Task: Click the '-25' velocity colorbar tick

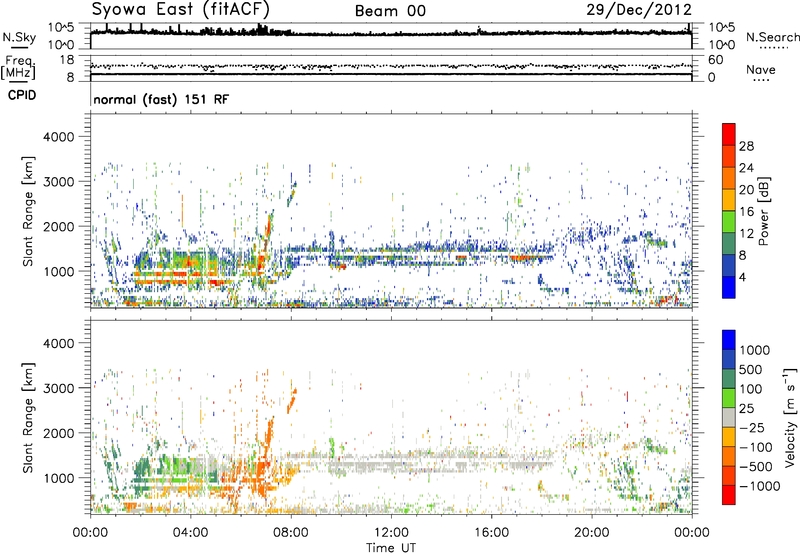Action: [x=752, y=428]
